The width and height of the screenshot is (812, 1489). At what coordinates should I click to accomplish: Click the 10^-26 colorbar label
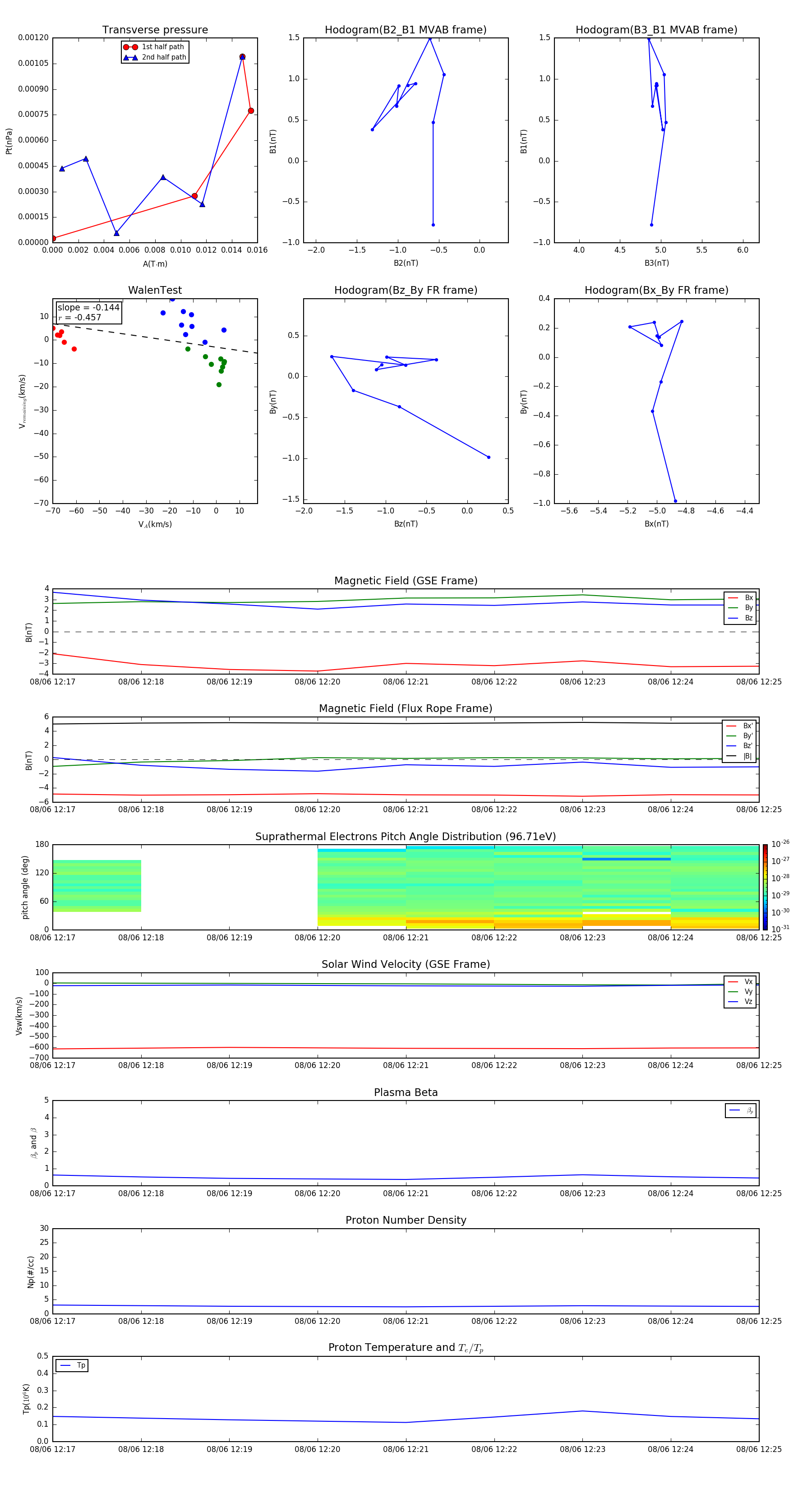[x=780, y=844]
